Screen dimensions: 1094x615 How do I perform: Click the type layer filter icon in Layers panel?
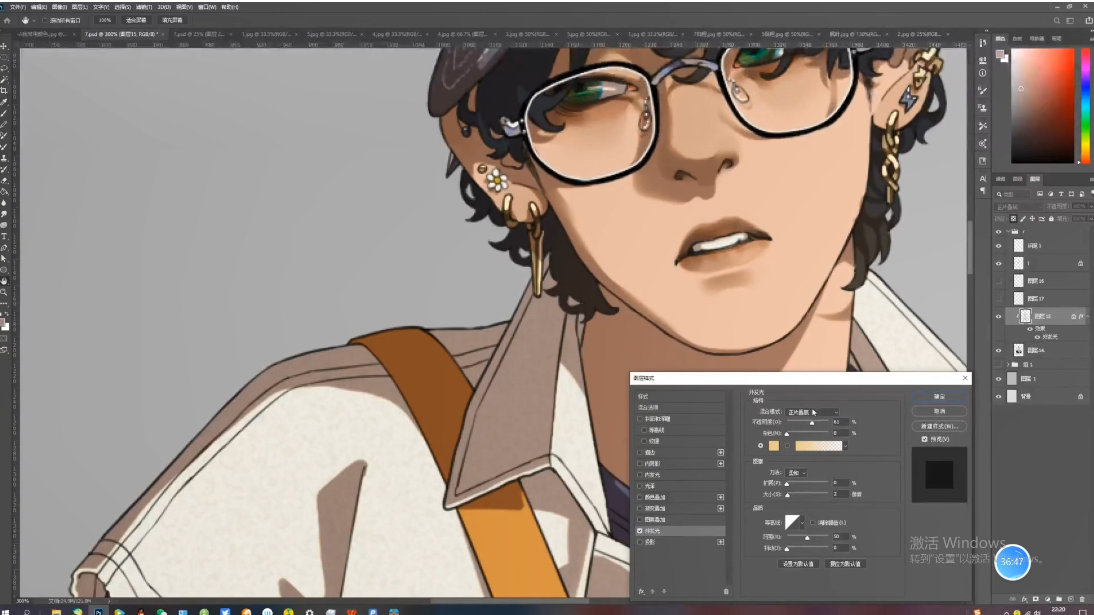1061,194
